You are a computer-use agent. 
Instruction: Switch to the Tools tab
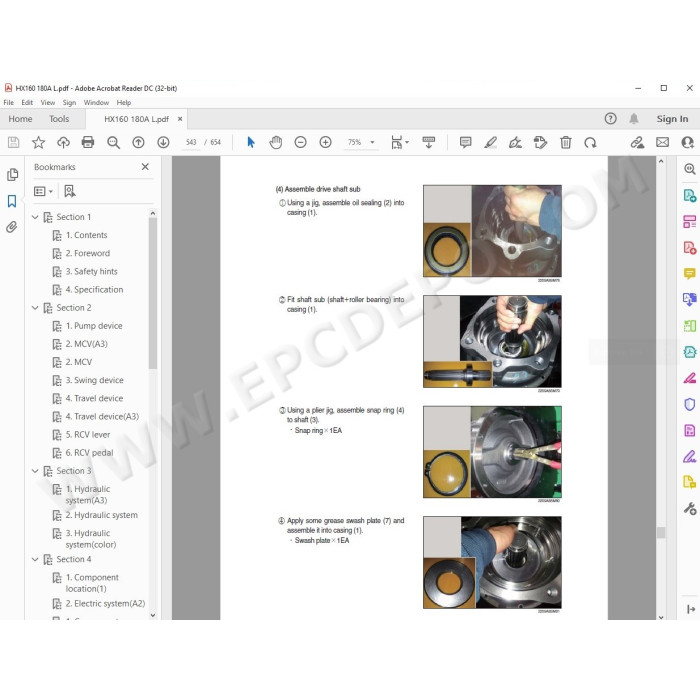point(59,119)
